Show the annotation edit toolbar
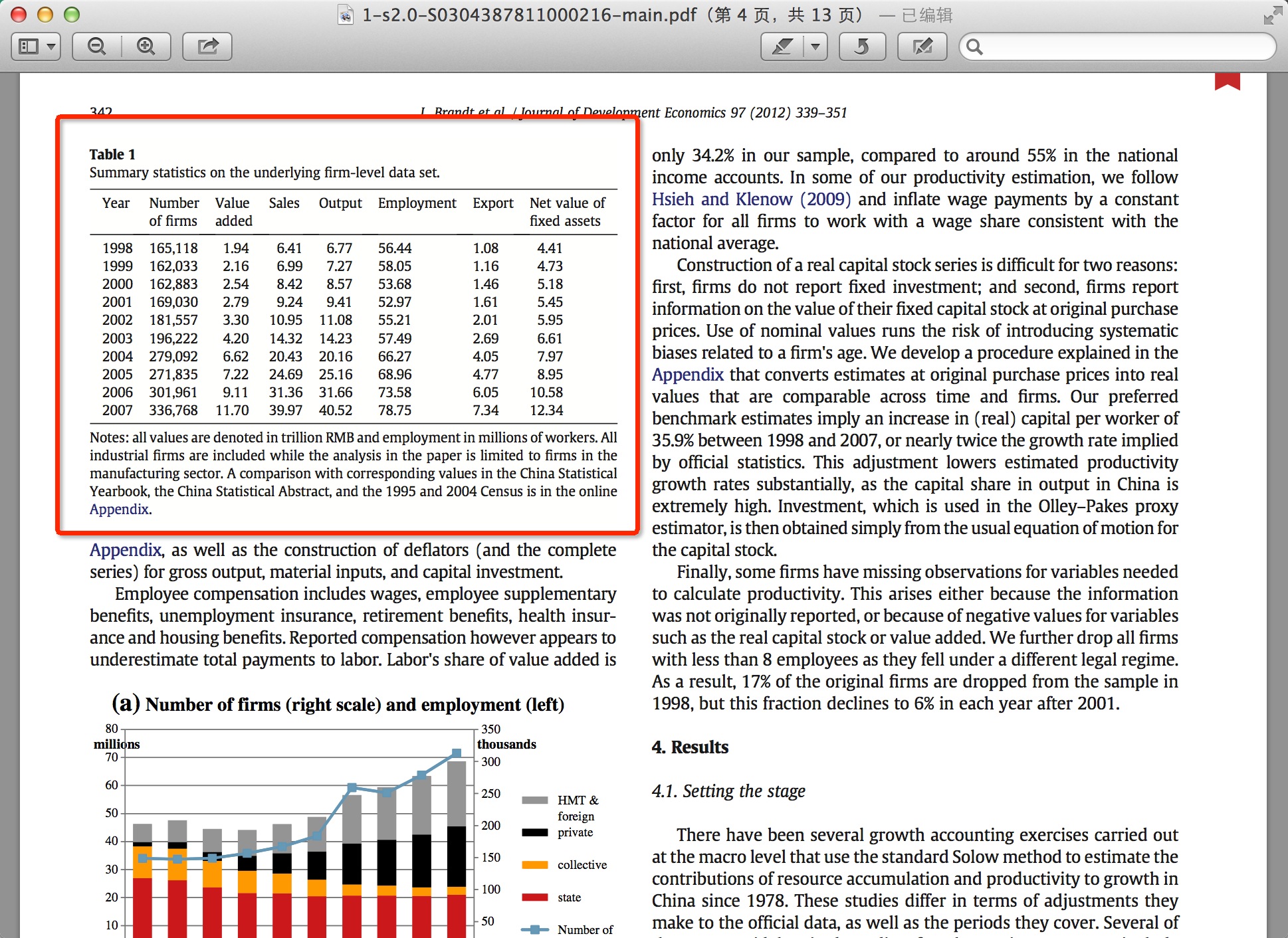 [922, 47]
